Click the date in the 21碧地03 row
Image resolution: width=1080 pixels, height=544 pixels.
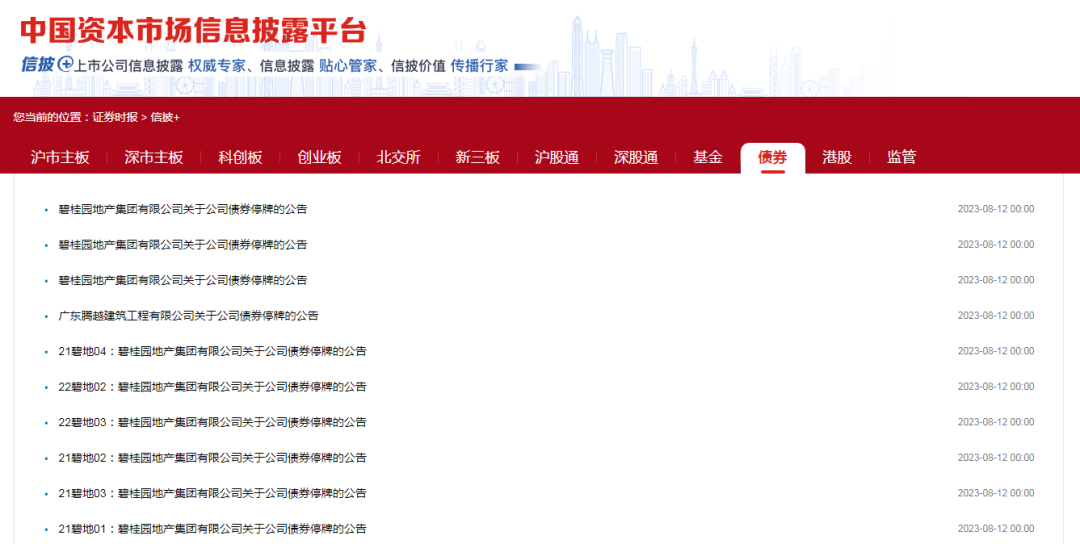point(996,493)
